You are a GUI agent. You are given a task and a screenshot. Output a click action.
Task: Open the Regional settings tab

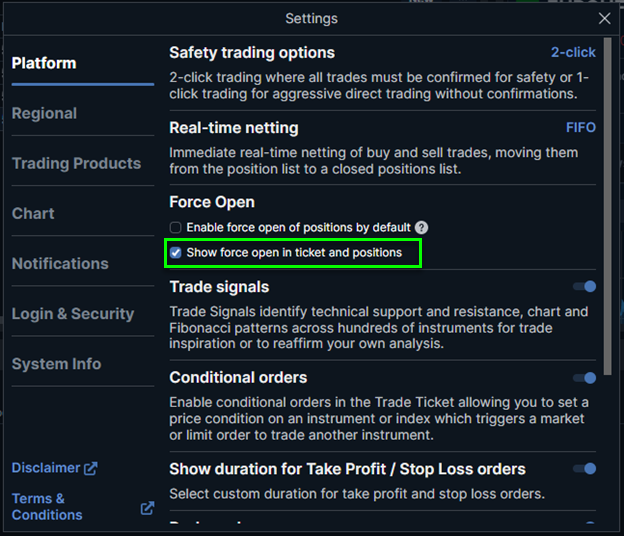(44, 114)
